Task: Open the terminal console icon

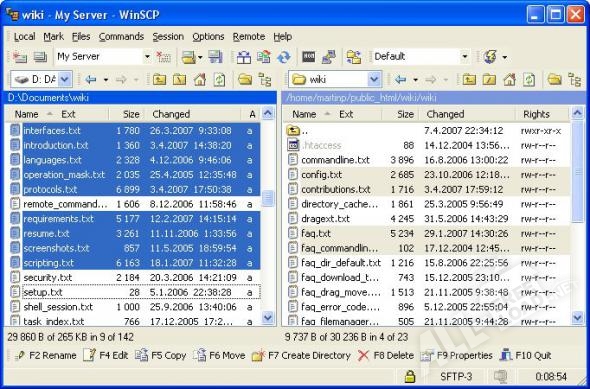Action: click(309, 57)
